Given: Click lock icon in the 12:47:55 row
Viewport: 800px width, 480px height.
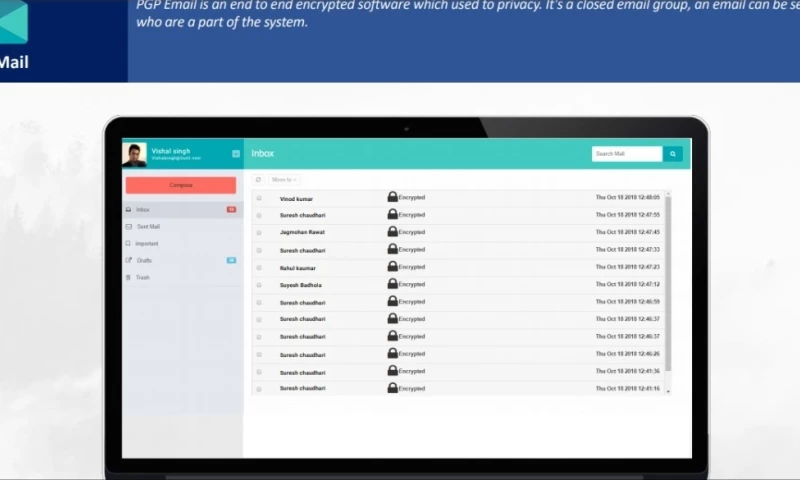Looking at the screenshot, I should pyautogui.click(x=392, y=214).
